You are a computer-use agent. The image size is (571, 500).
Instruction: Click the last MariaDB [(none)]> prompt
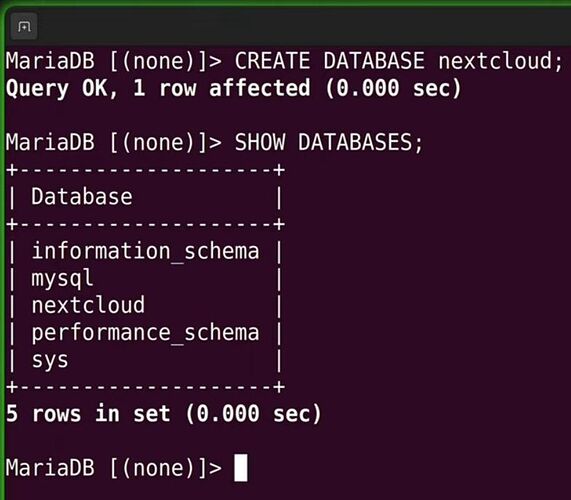tap(114, 468)
